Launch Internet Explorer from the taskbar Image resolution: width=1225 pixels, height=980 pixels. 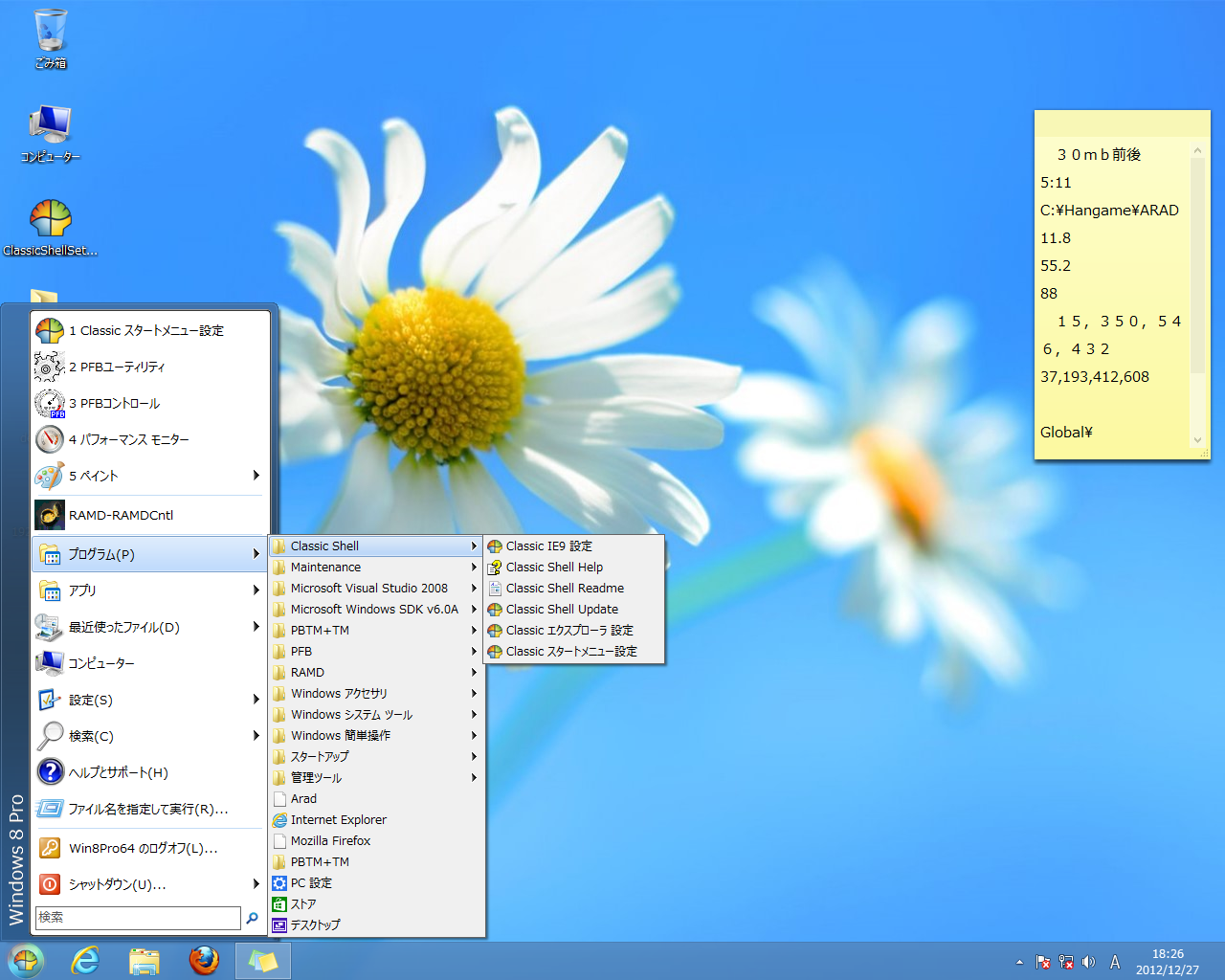pos(85,960)
